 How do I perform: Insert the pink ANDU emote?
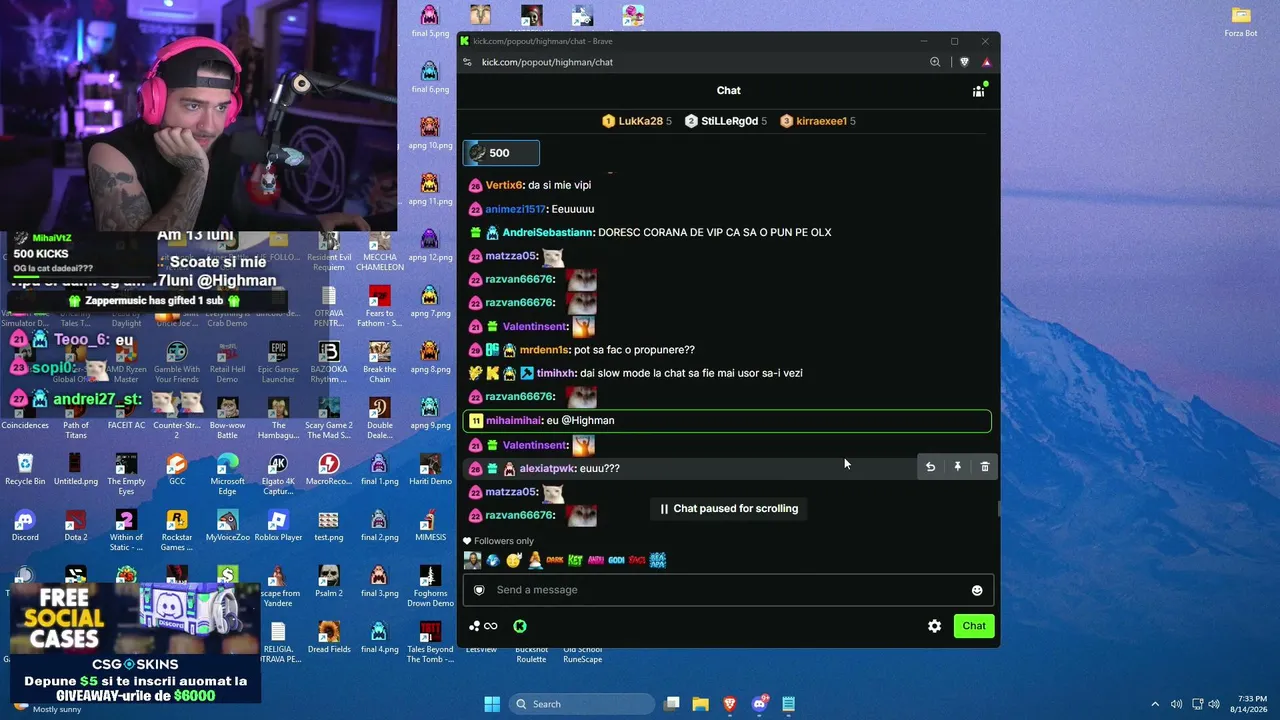[x=596, y=560]
